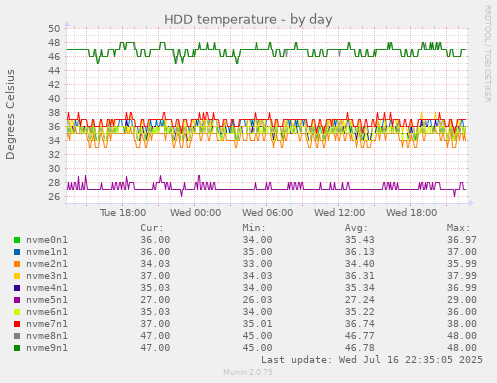Click the 'Min:' column header
Viewport: 497px width, 383px height.
254,228
